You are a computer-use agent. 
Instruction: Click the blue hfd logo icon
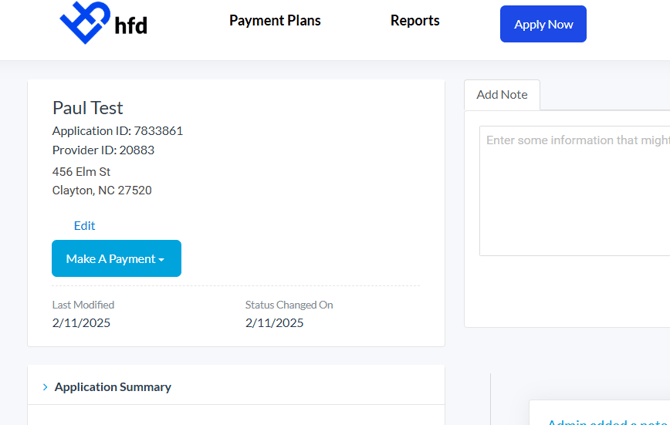(x=85, y=22)
